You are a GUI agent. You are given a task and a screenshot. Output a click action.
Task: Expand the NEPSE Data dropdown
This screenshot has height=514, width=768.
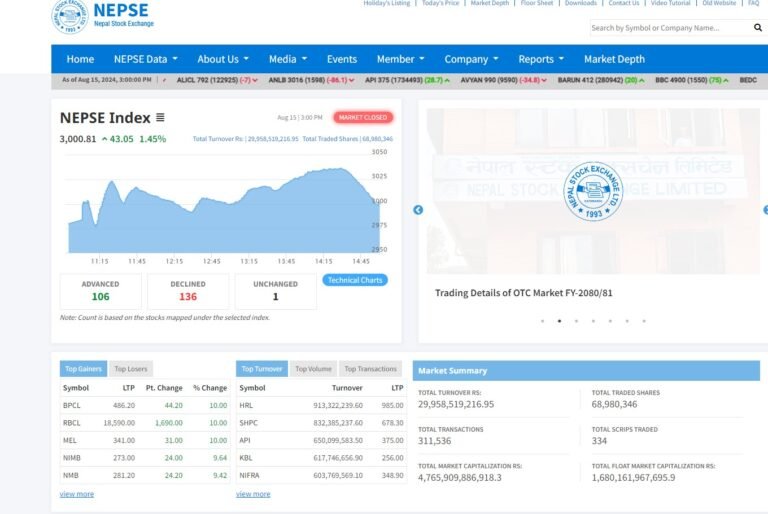pyautogui.click(x=145, y=59)
